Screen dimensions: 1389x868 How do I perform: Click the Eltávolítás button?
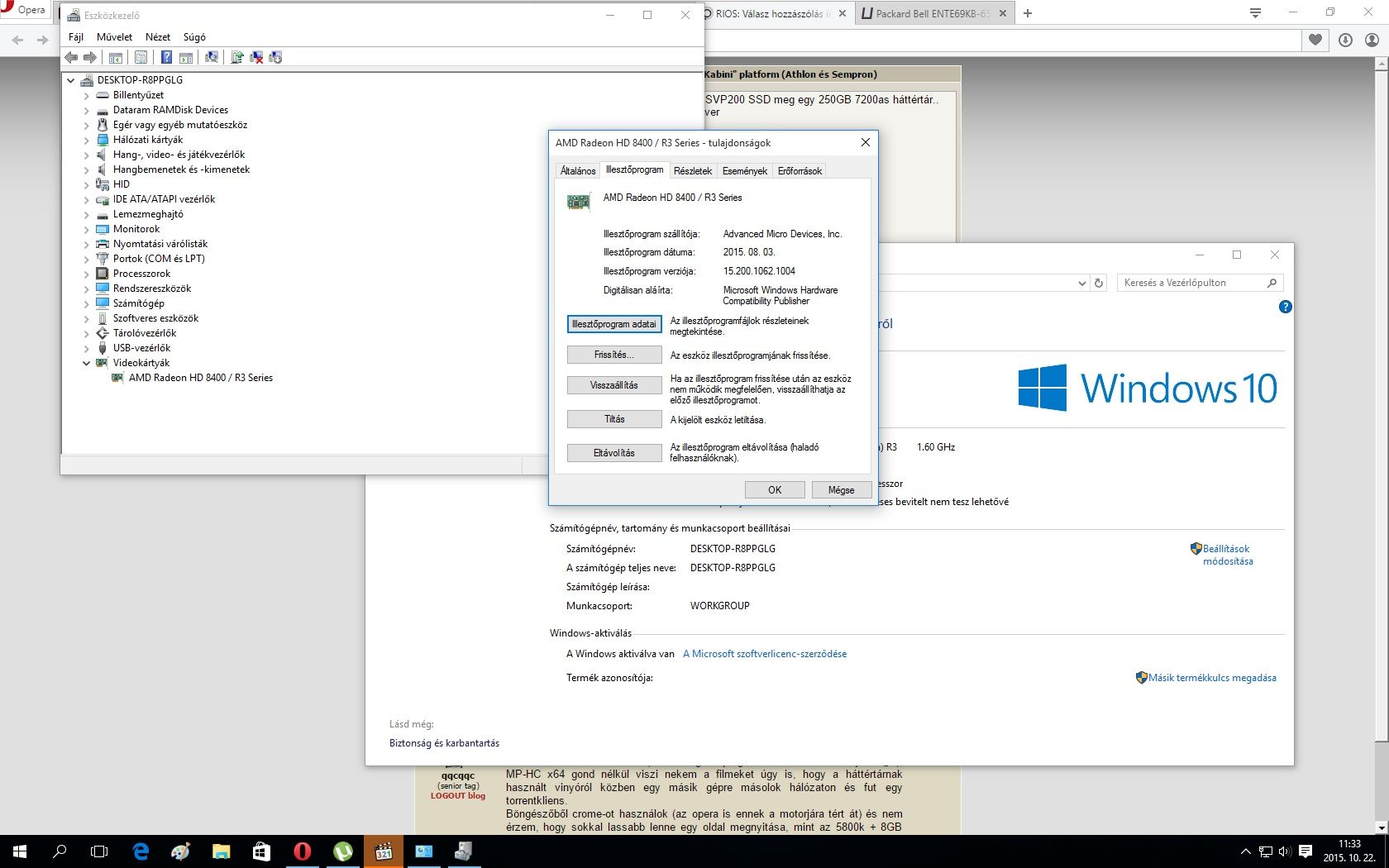614,453
